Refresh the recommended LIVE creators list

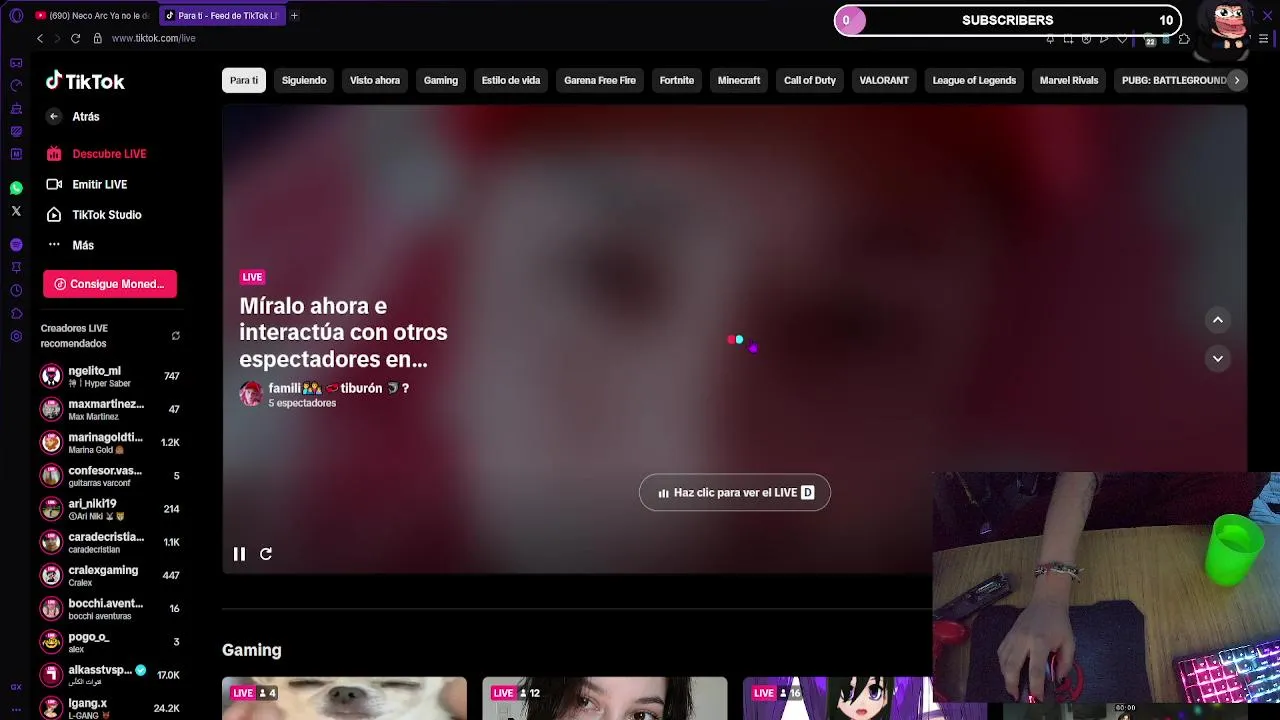(175, 336)
